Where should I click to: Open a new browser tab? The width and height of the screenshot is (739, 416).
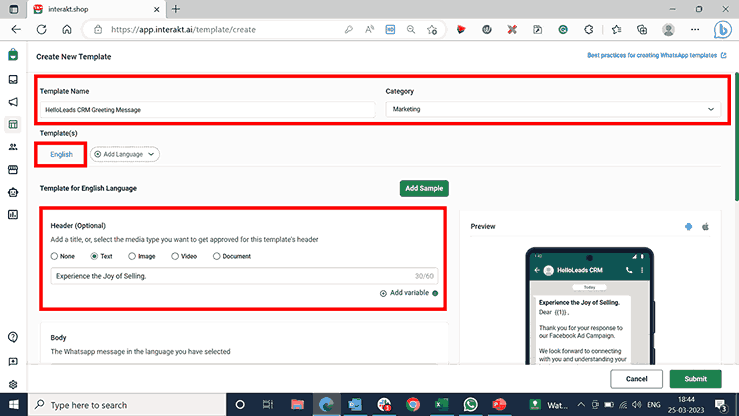pyautogui.click(x=176, y=9)
